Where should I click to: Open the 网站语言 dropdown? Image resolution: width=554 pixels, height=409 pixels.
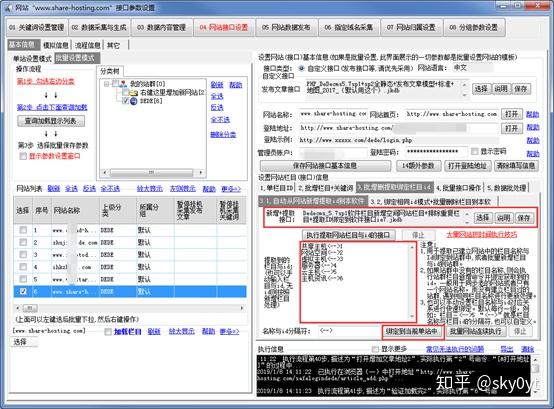[473, 67]
